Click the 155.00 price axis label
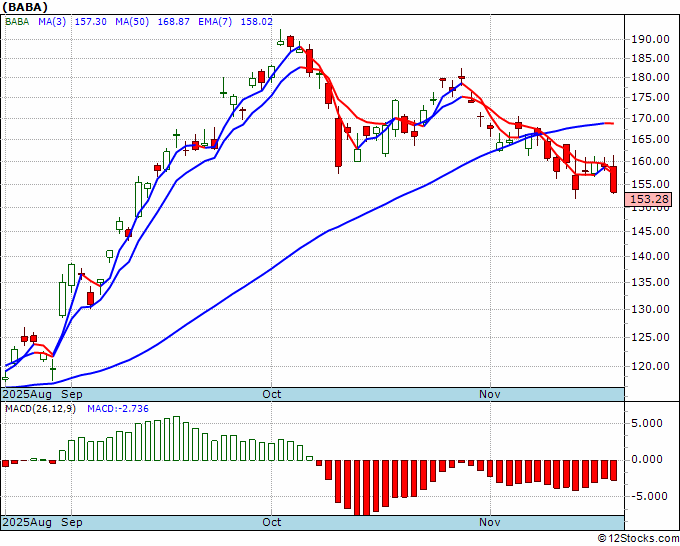 point(651,184)
